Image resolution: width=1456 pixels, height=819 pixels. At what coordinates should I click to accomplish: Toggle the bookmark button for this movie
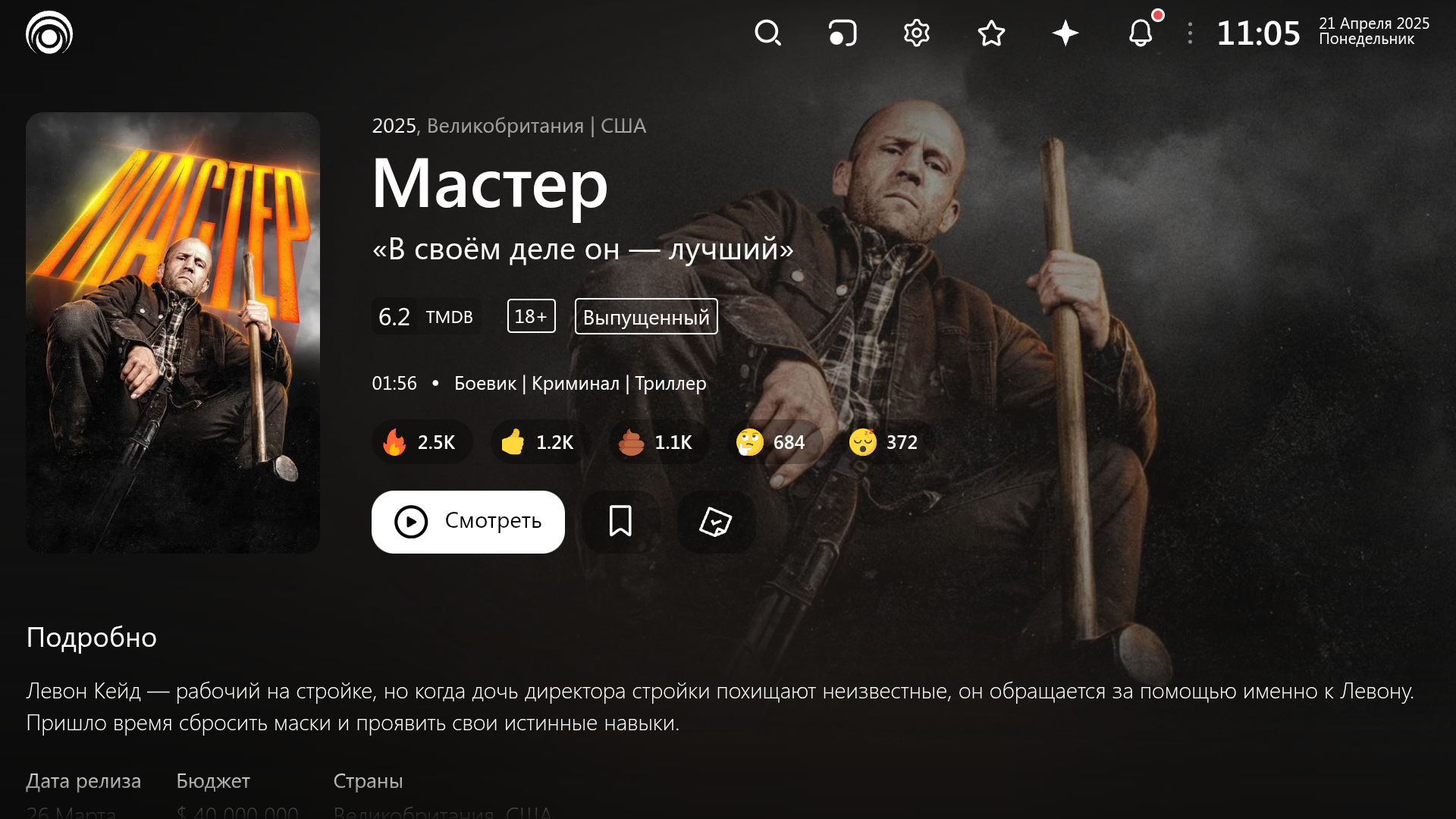[620, 522]
